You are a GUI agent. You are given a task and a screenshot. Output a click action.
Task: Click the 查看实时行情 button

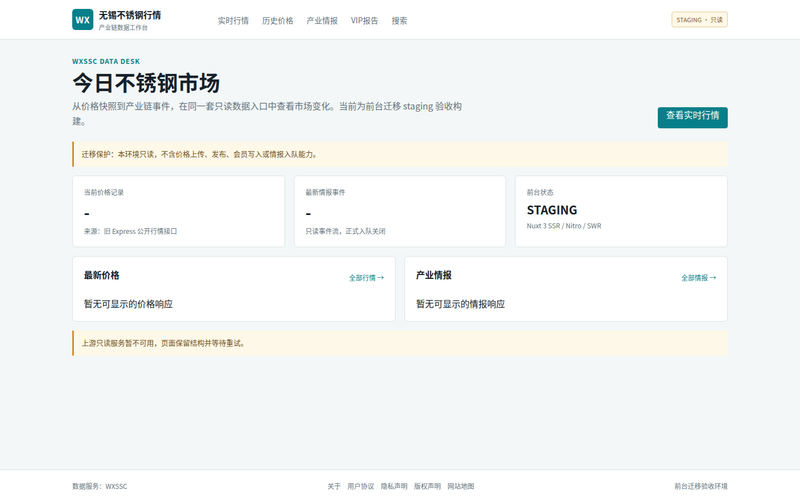(692, 117)
